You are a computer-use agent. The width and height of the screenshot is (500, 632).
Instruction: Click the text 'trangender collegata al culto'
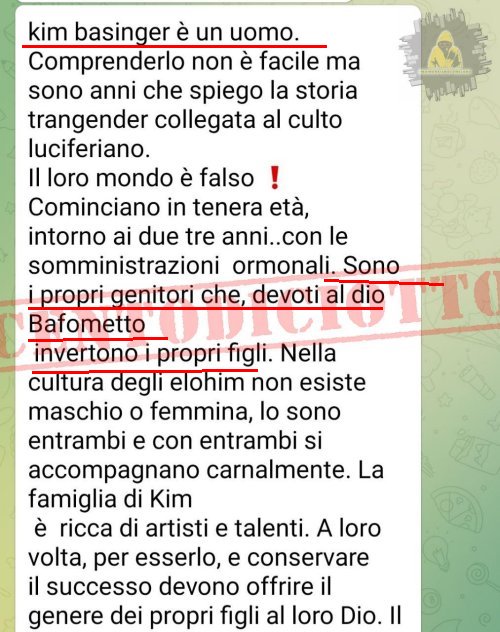coord(185,120)
